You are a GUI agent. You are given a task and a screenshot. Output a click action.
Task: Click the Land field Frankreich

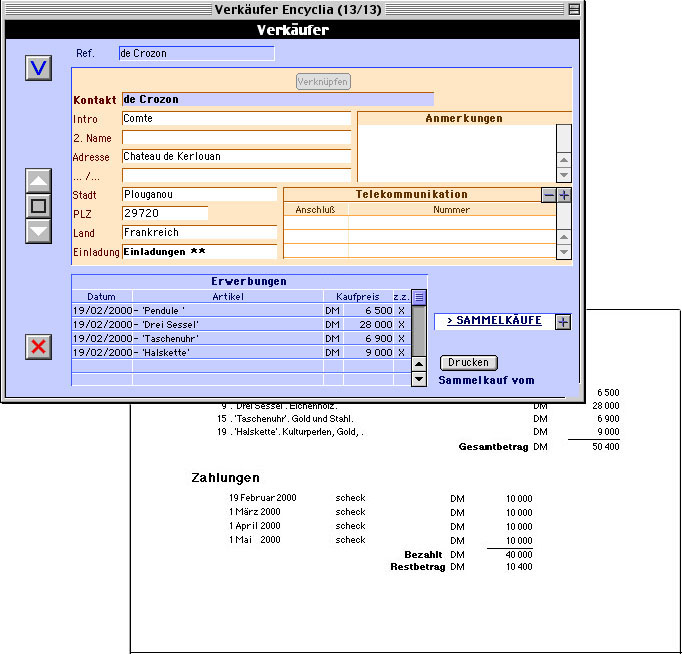pyautogui.click(x=200, y=233)
